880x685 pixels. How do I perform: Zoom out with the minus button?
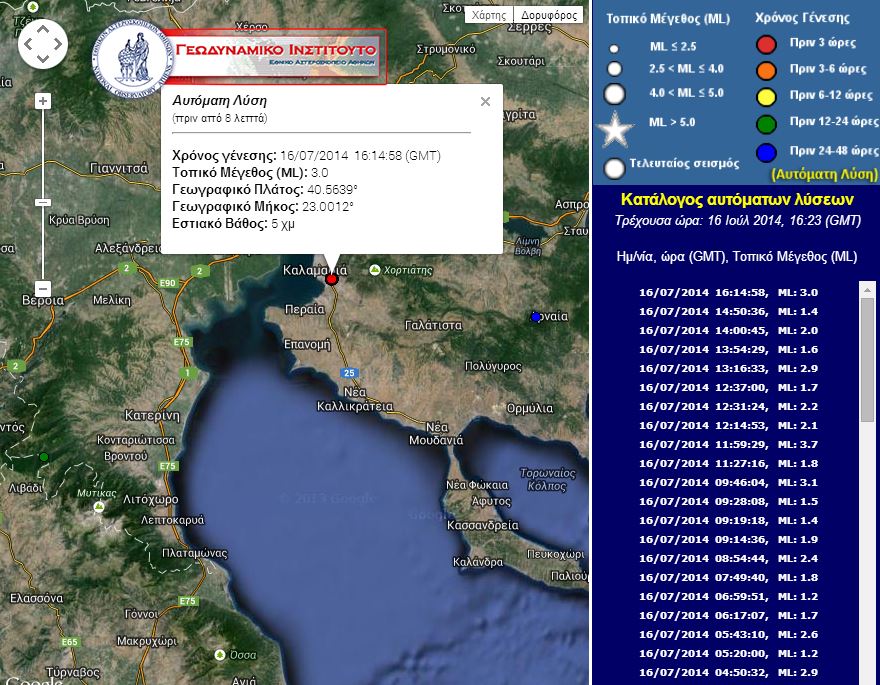[43, 290]
